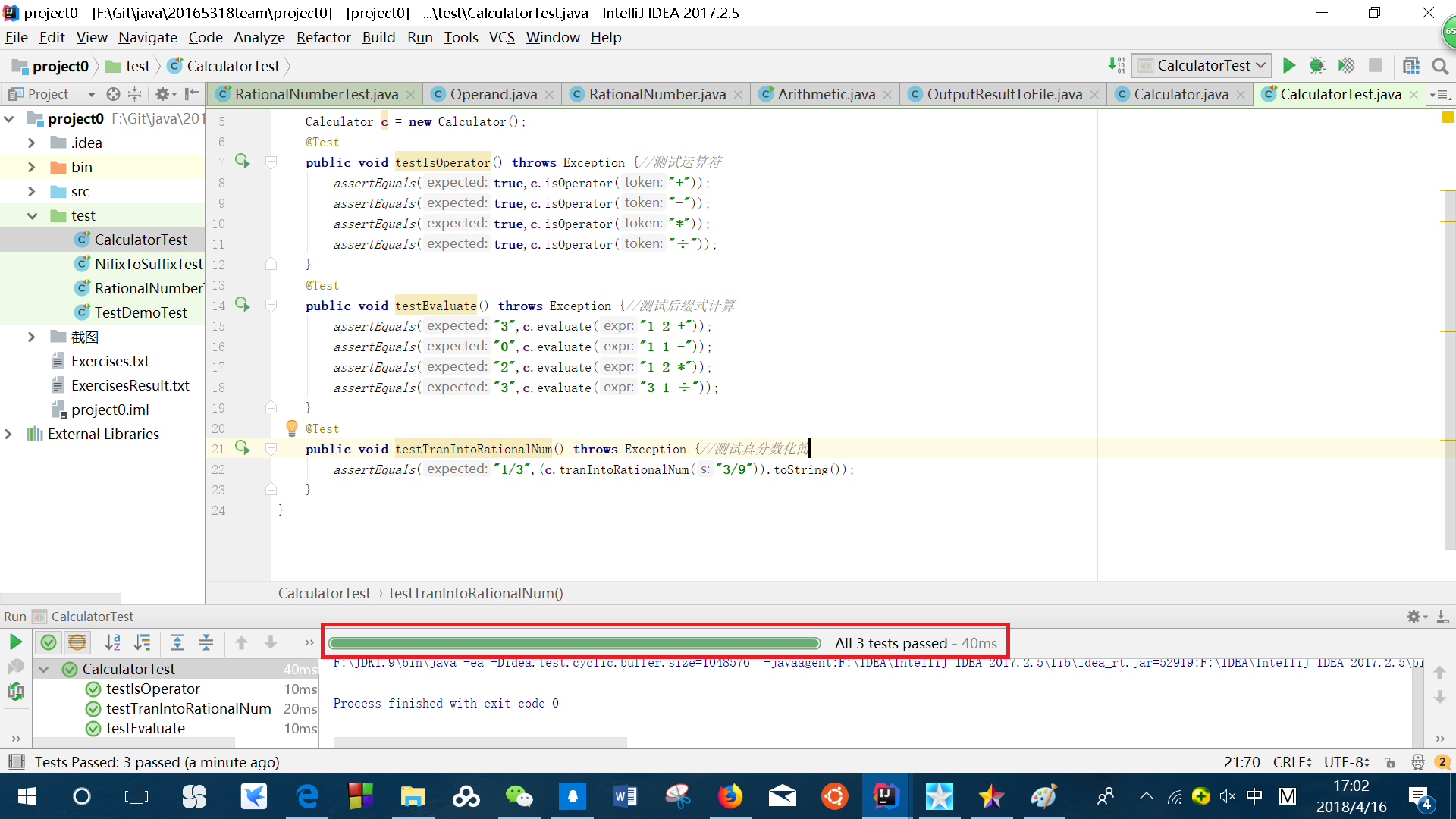Collapse all test results icon
1456x819 pixels.
click(x=206, y=642)
